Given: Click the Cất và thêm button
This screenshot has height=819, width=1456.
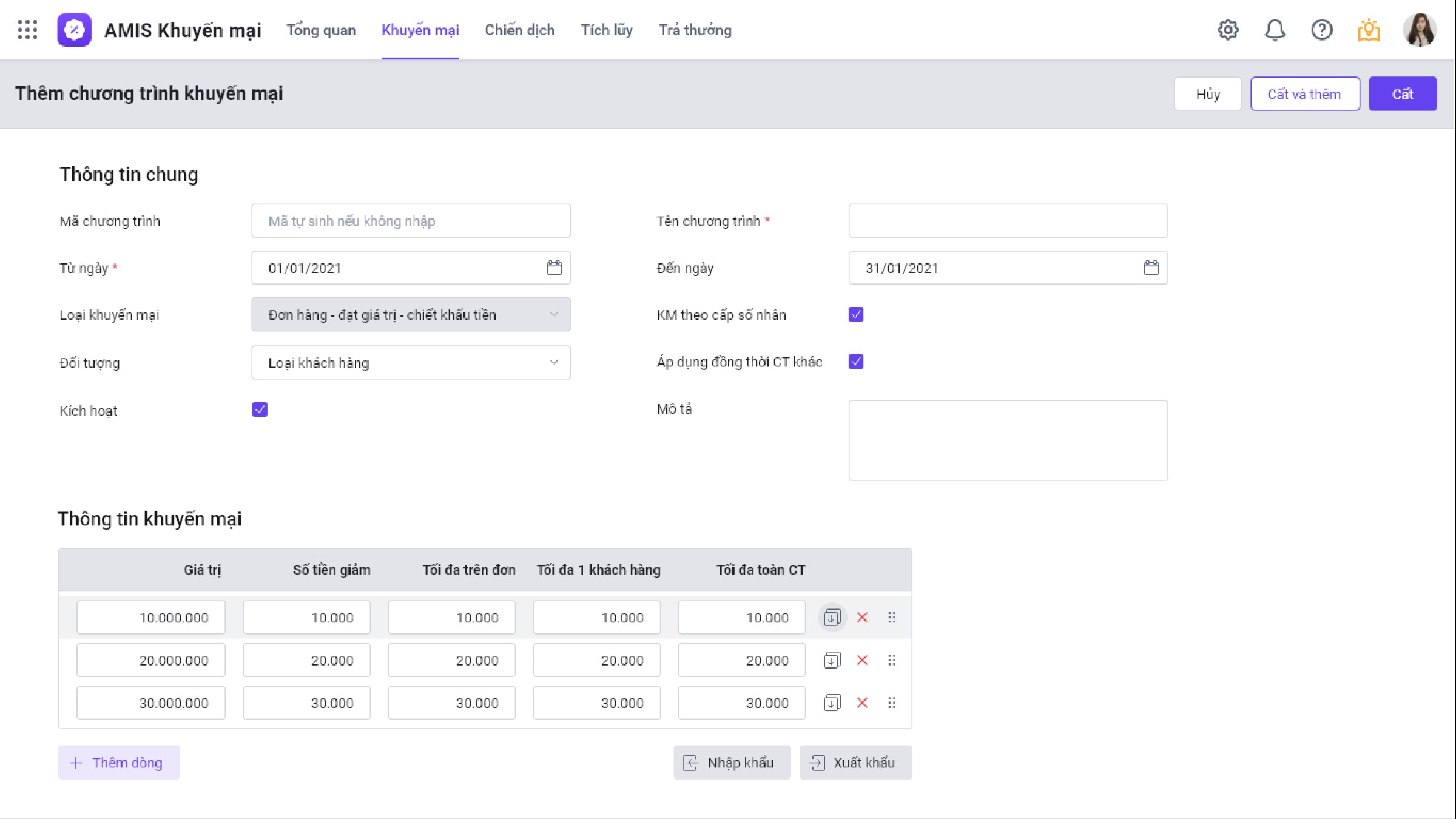Looking at the screenshot, I should click(x=1304, y=94).
